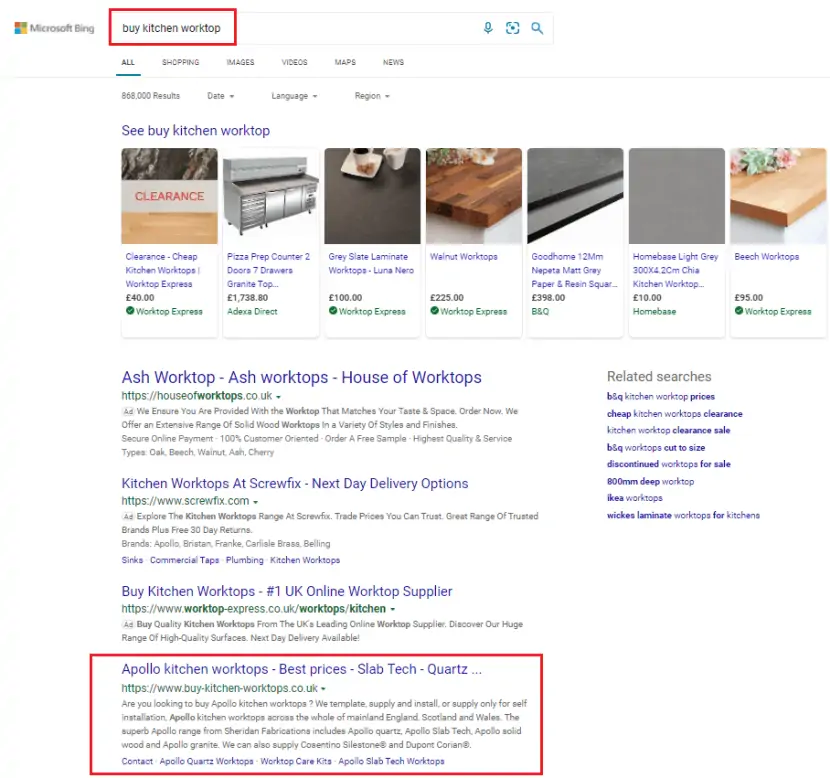Open 'Ash Worktop - House of Worktops' result
Viewport: 830px width, 778px height.
[x=301, y=377]
